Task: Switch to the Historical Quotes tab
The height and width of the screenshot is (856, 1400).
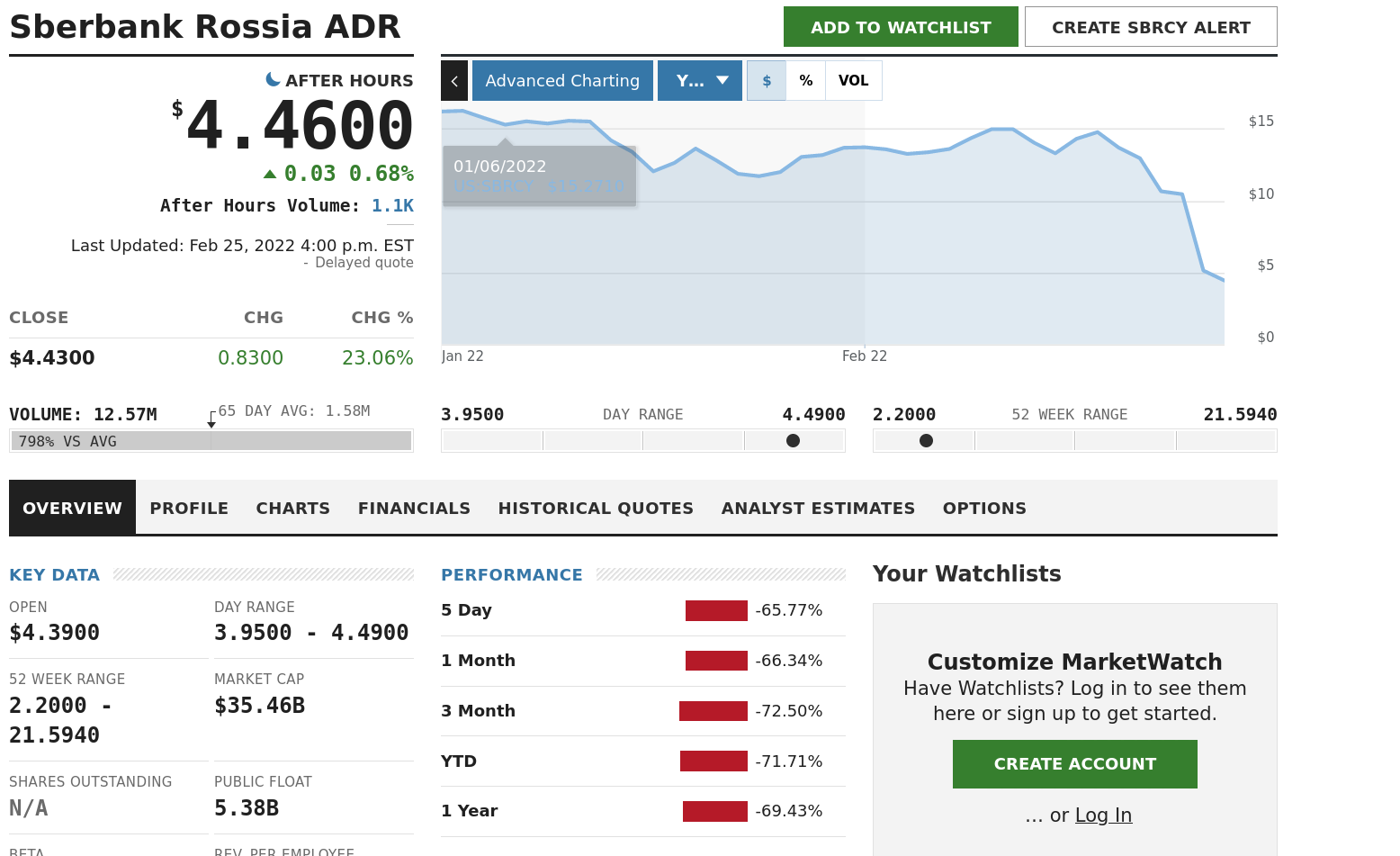Action: click(596, 509)
